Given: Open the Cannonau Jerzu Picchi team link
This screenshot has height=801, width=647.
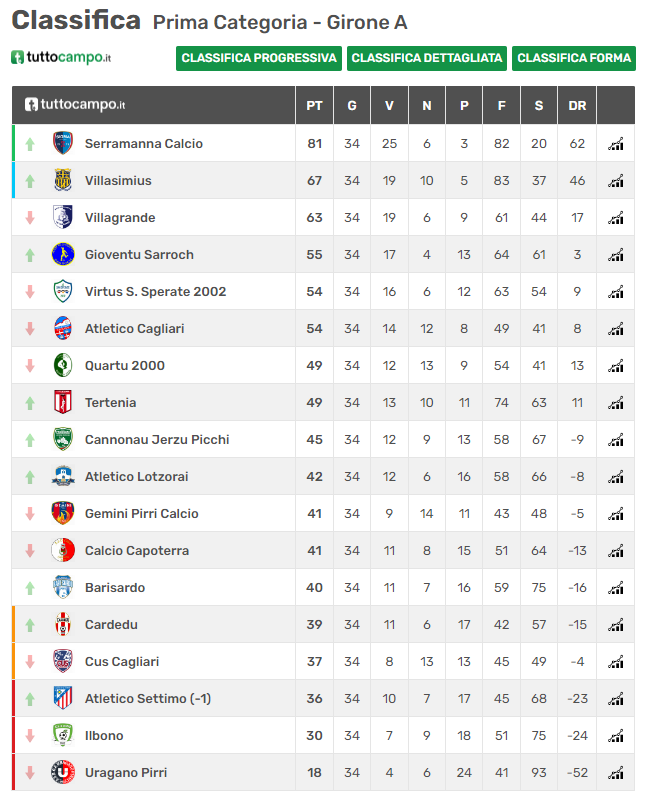Looking at the screenshot, I should (x=157, y=440).
